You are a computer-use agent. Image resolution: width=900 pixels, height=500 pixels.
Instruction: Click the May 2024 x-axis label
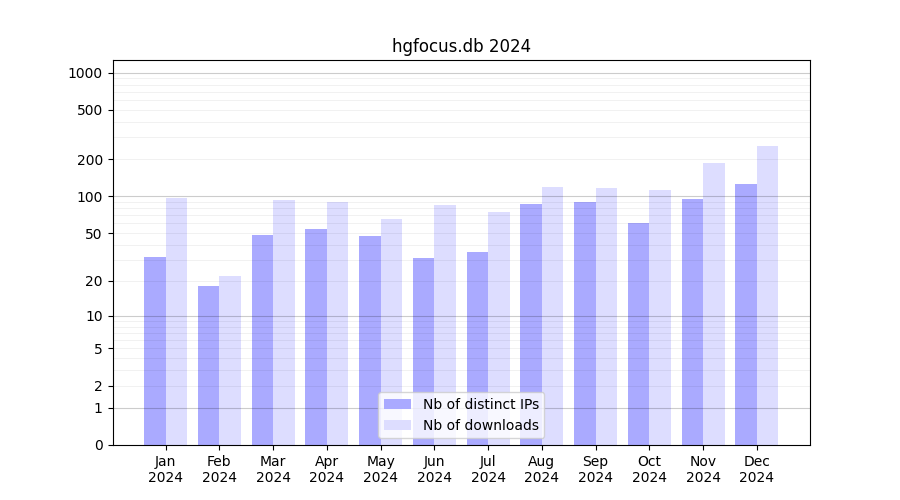point(381,469)
